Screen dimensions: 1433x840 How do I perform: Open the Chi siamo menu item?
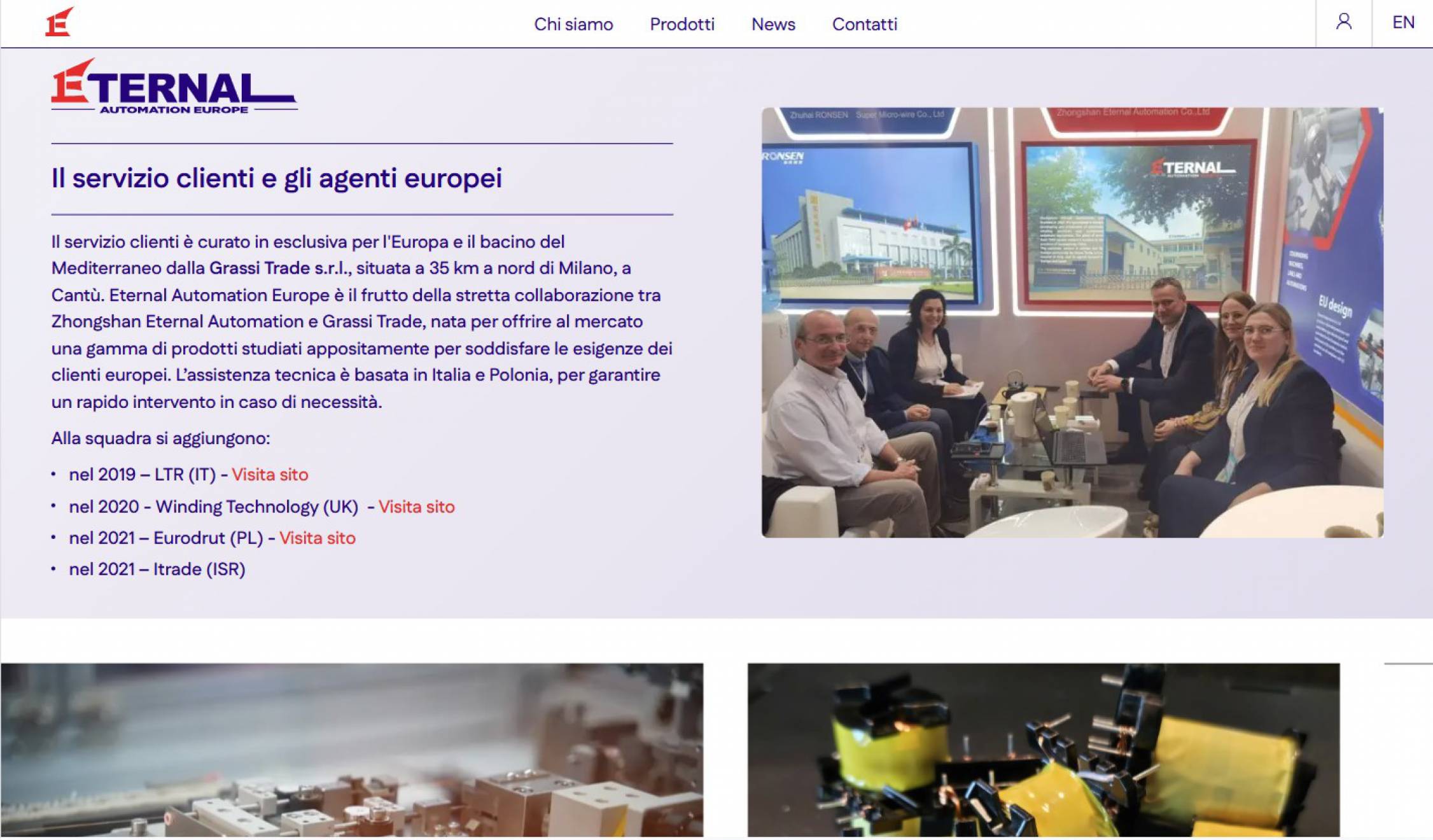pyautogui.click(x=573, y=24)
